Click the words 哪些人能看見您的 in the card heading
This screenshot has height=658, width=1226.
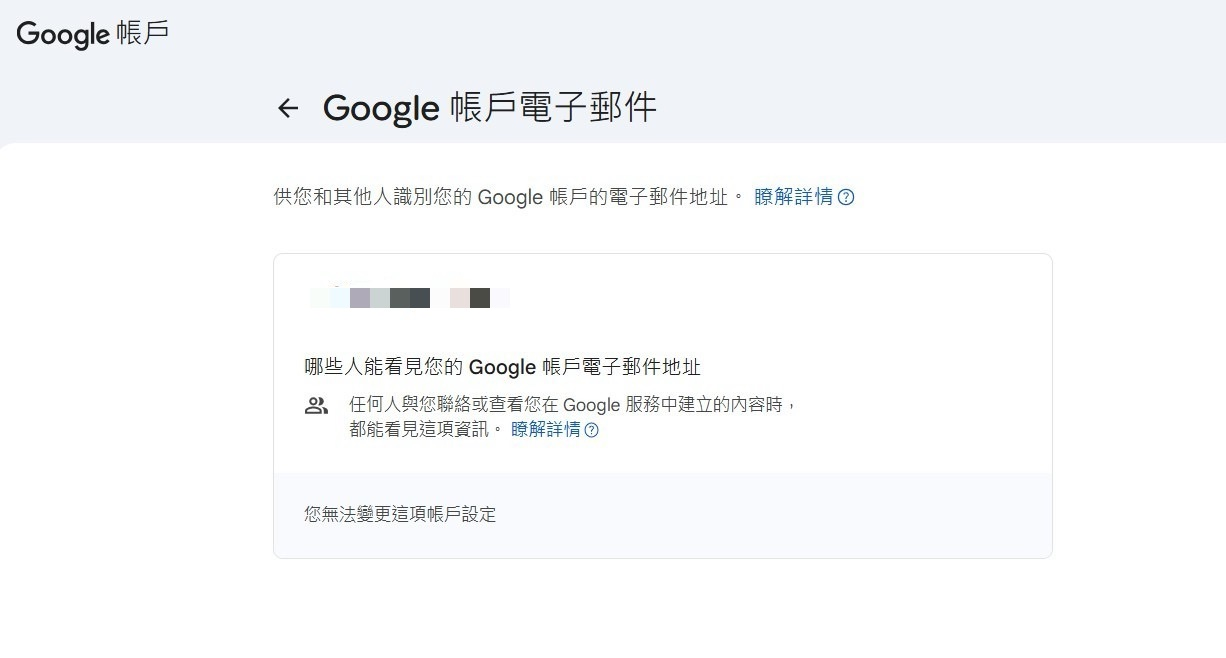click(384, 367)
